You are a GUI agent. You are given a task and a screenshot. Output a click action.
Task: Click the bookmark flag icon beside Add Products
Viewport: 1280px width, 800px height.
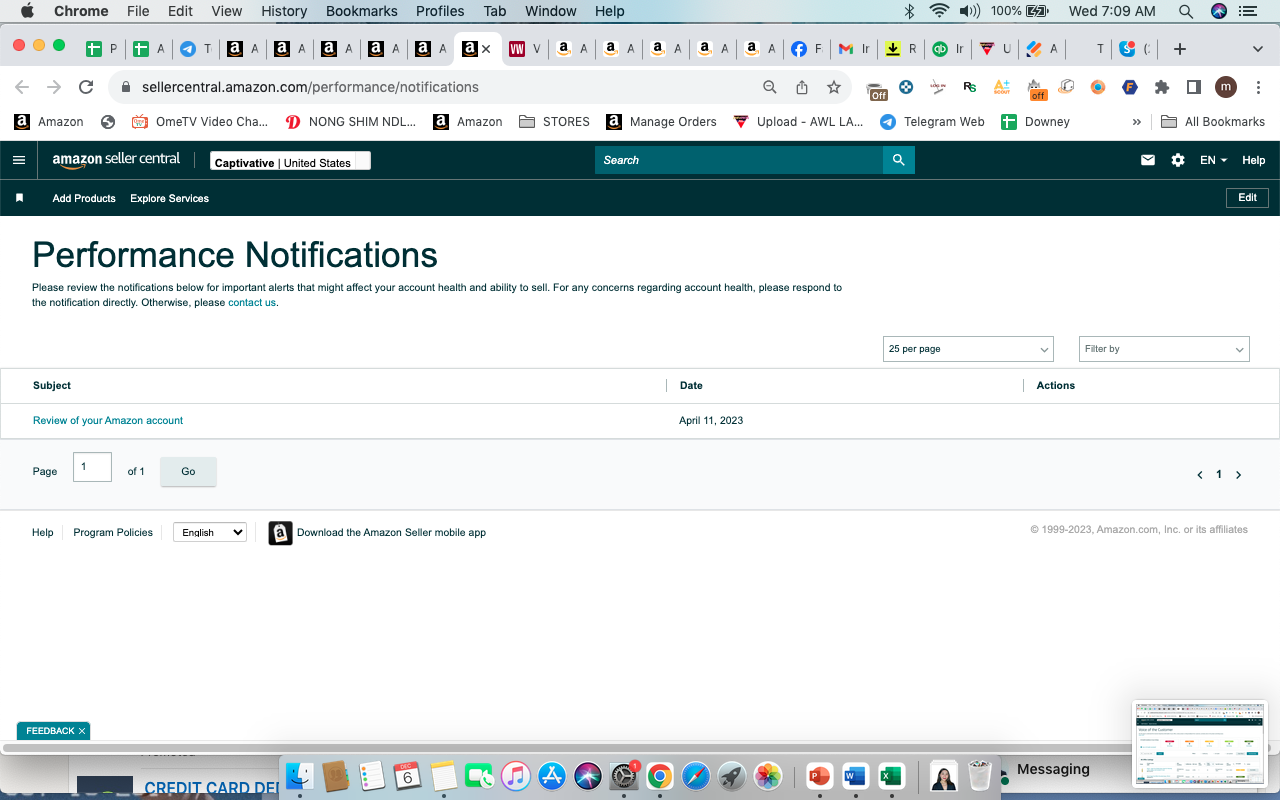19,198
